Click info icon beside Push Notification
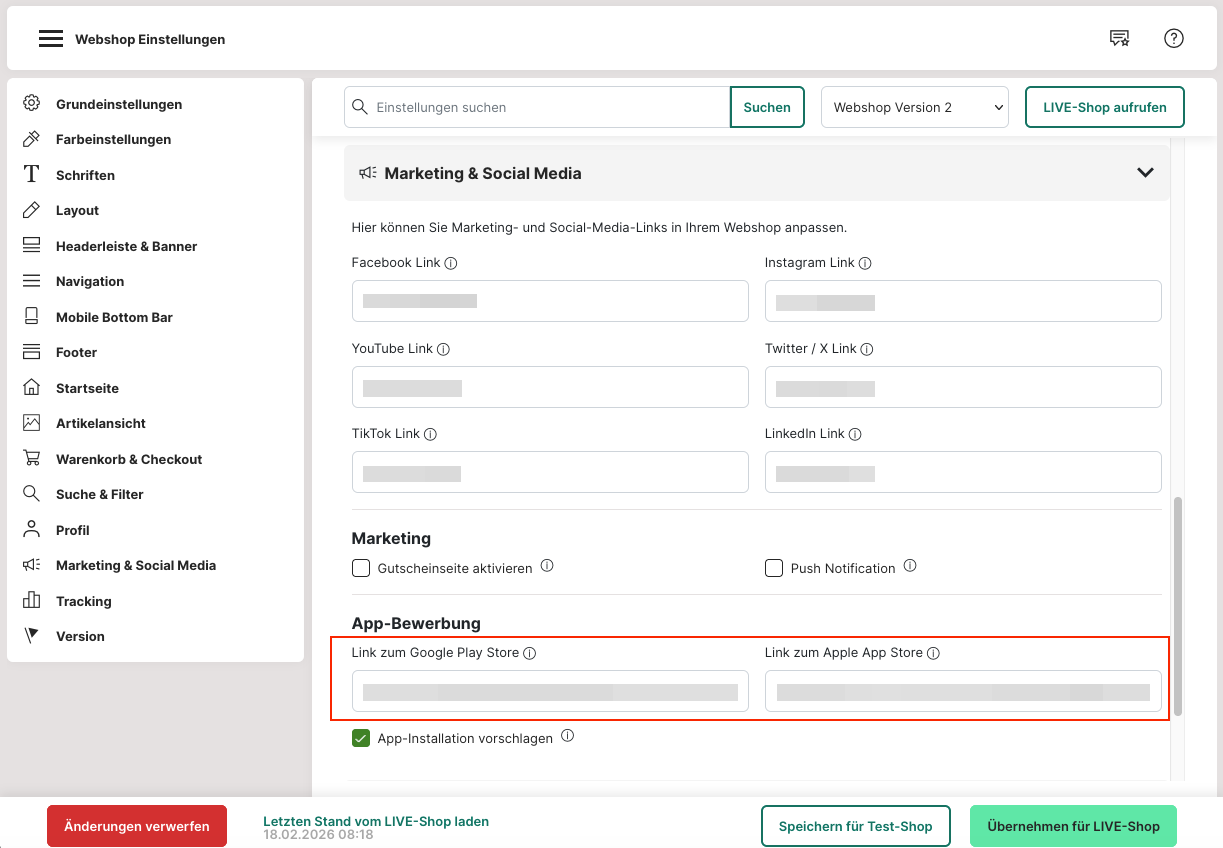This screenshot has width=1223, height=848. tap(910, 566)
